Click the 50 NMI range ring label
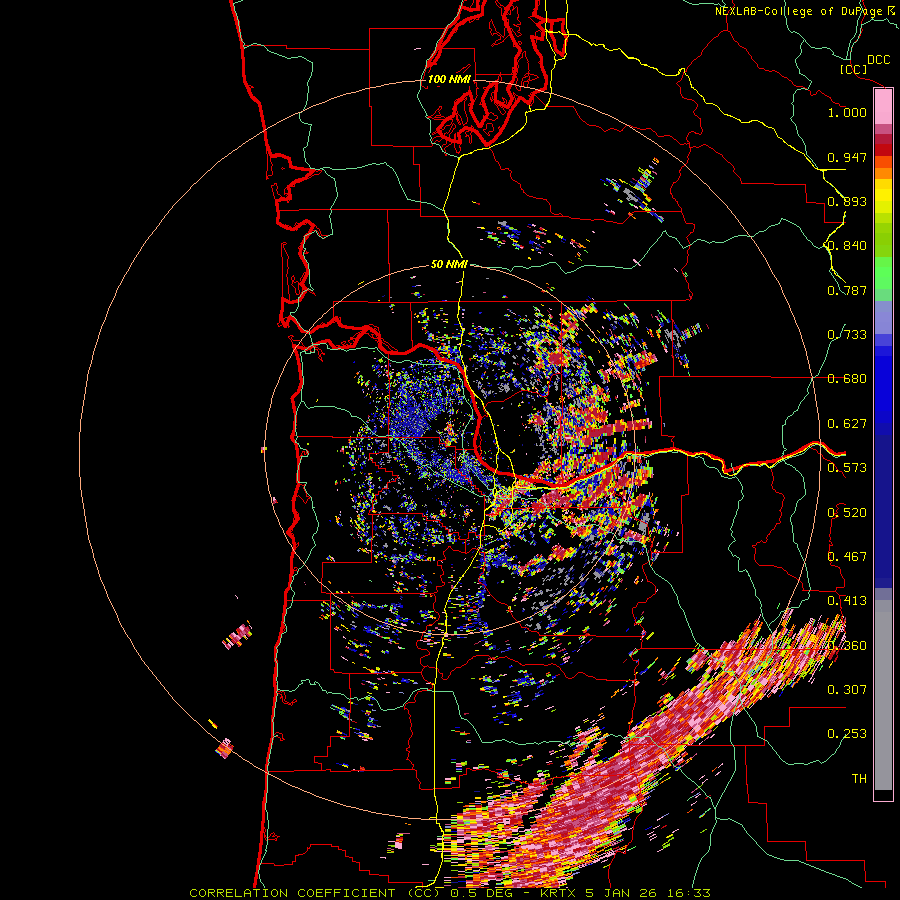The height and width of the screenshot is (900, 900). [x=449, y=265]
